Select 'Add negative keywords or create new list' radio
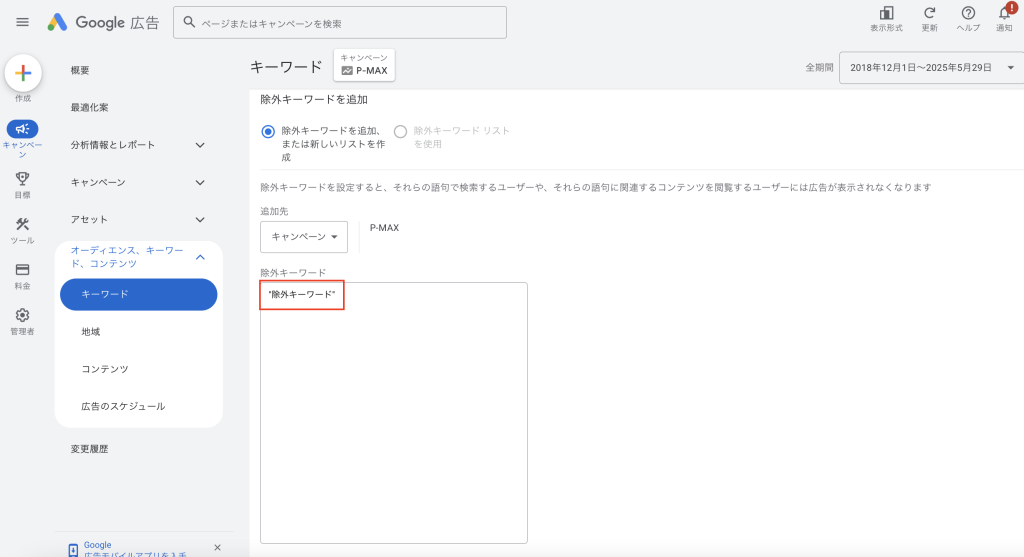The height and width of the screenshot is (557, 1024). 268,131
